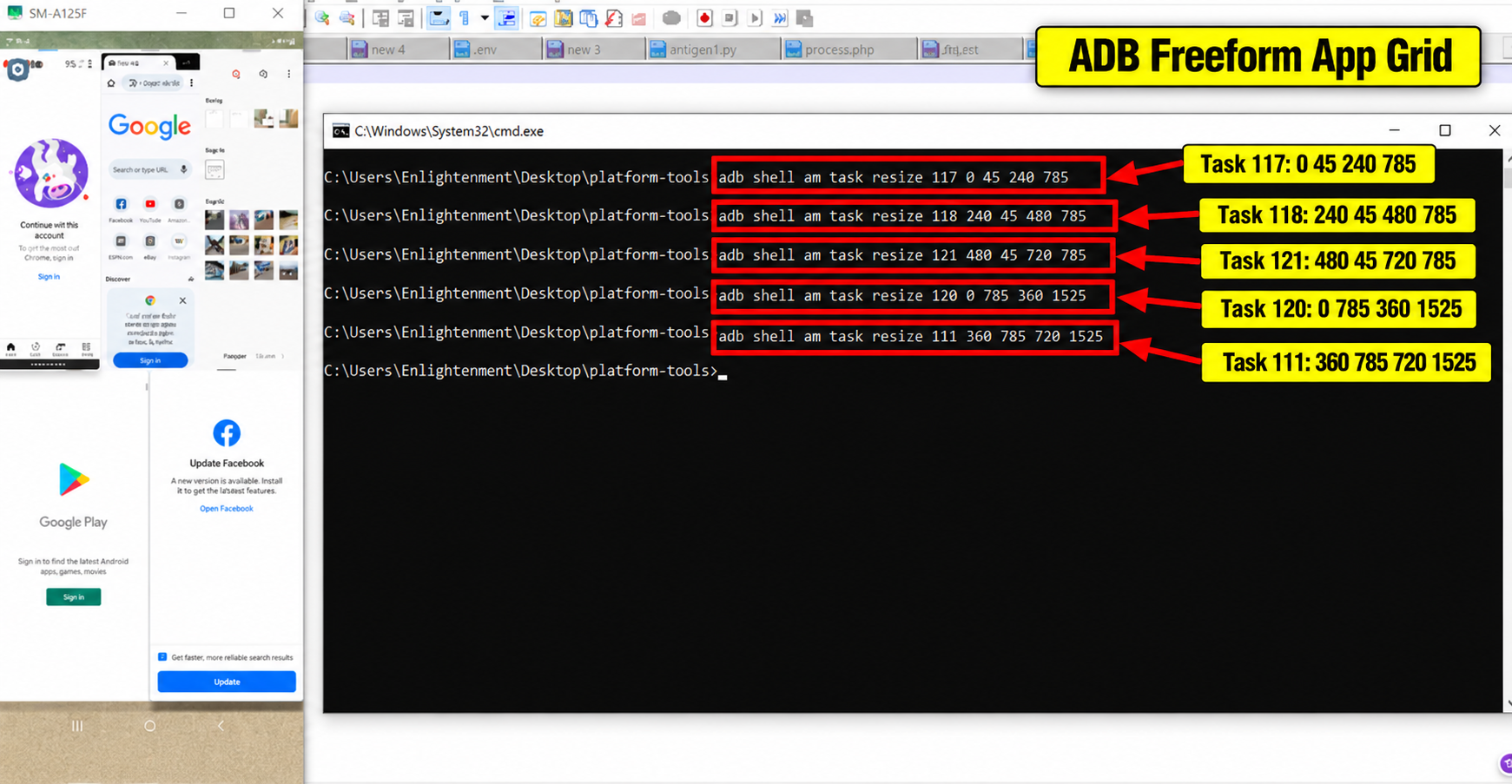This screenshot has height=784, width=1512.
Task: Toggle the highlighted indent guide toolbar button
Action: (507, 17)
